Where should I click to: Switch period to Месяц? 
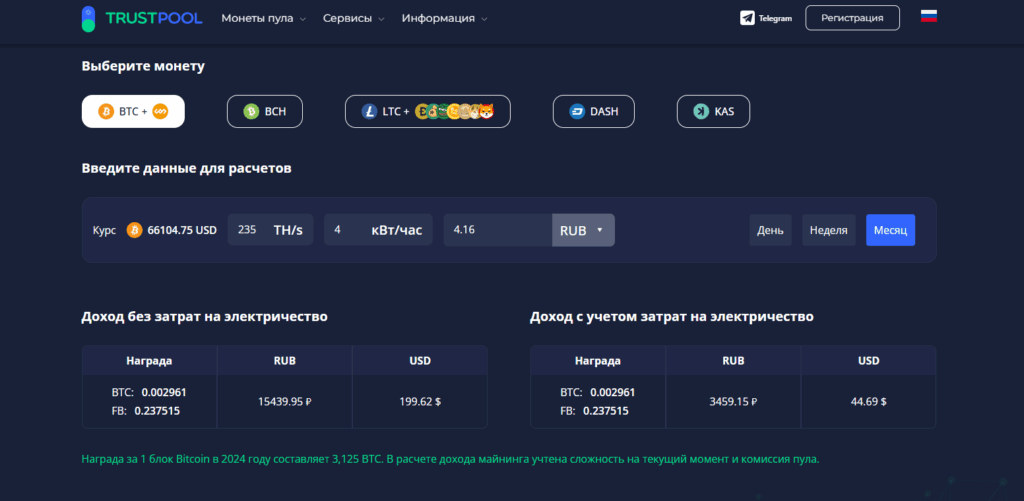pyautogui.click(x=891, y=230)
